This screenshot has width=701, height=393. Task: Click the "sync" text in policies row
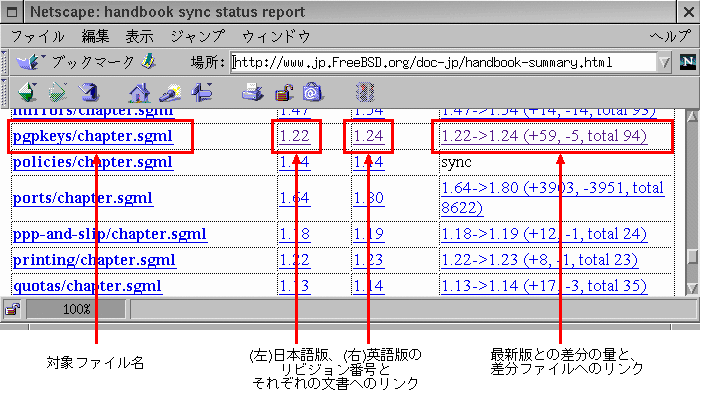[456, 162]
